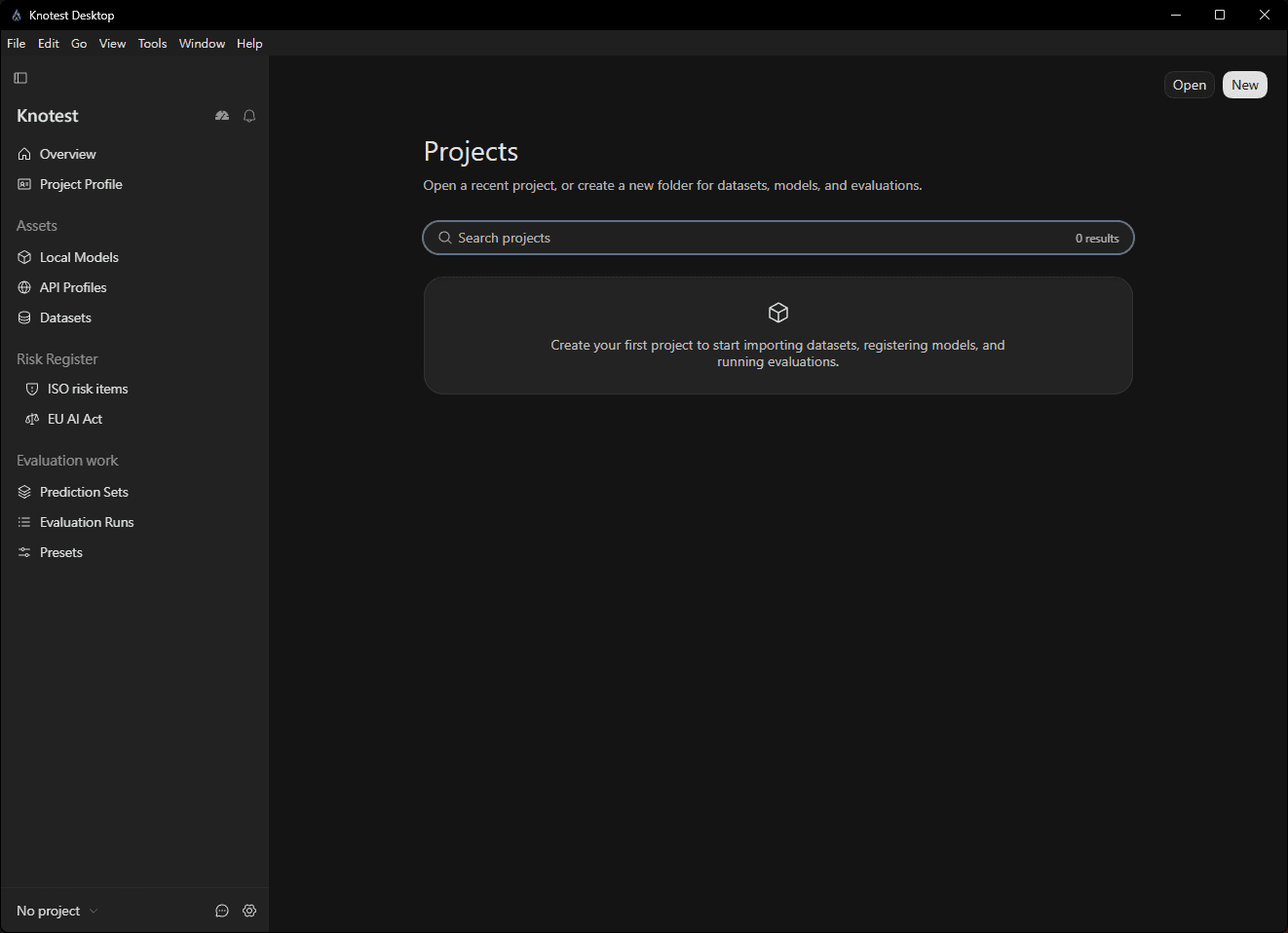Click the Project Profile card icon
The width and height of the screenshot is (1288, 933).
[x=24, y=184]
